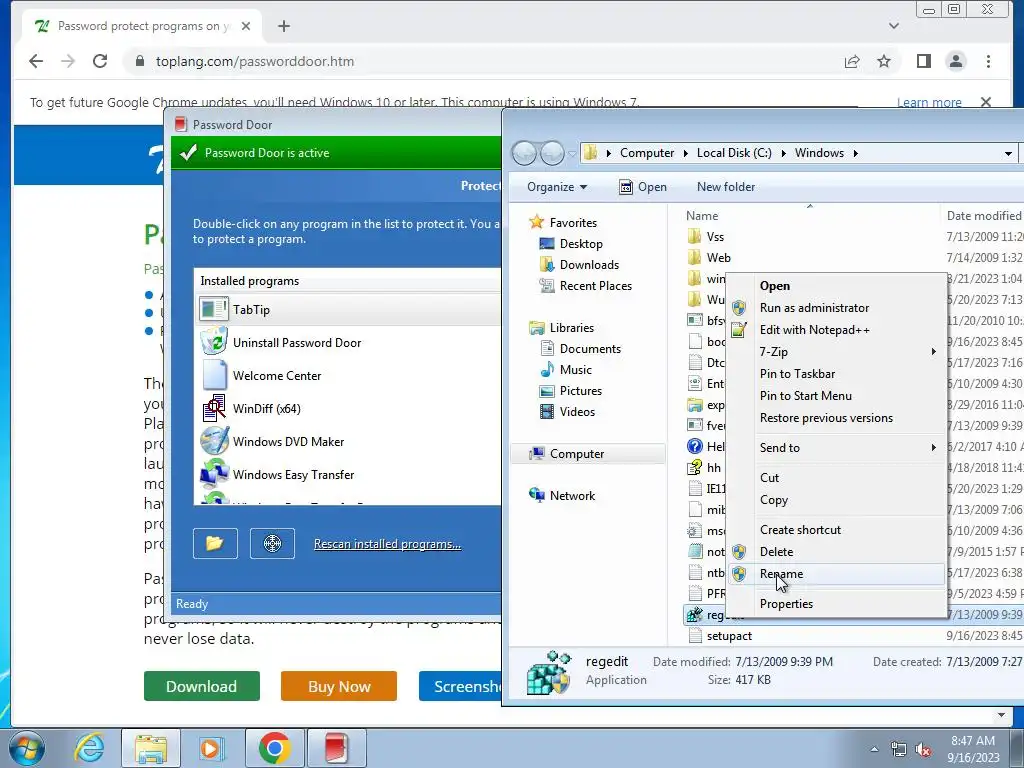
Task: Choose Edit with Notepad++
Action: coord(838,330)
